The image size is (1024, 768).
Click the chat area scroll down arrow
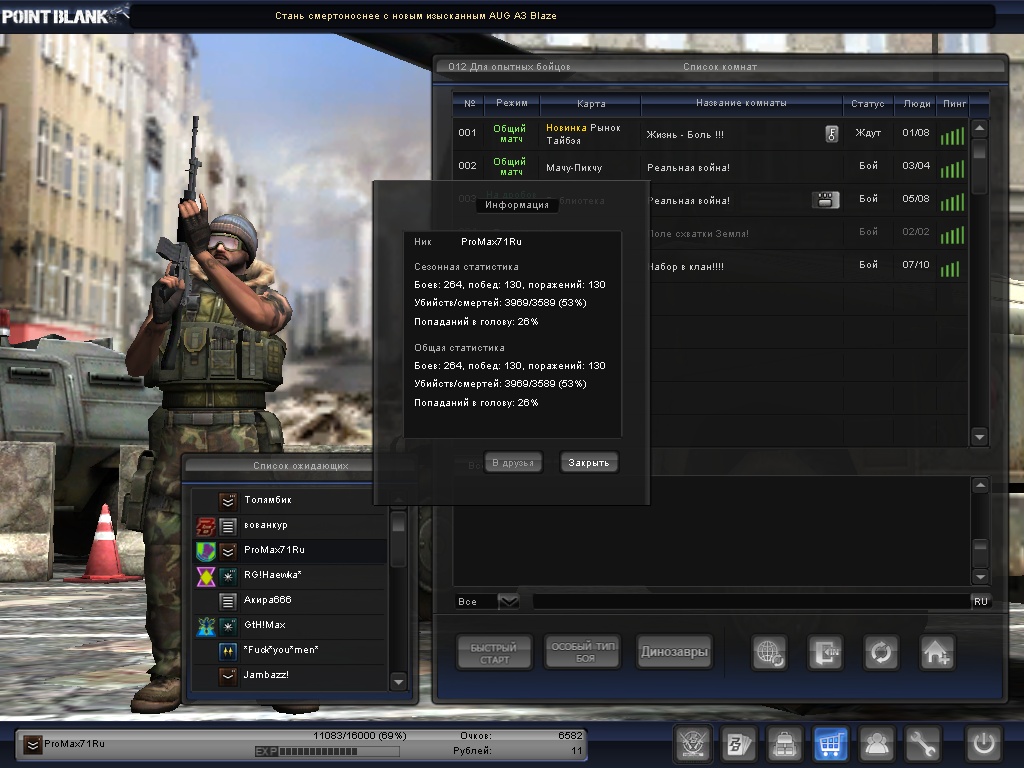pos(980,576)
